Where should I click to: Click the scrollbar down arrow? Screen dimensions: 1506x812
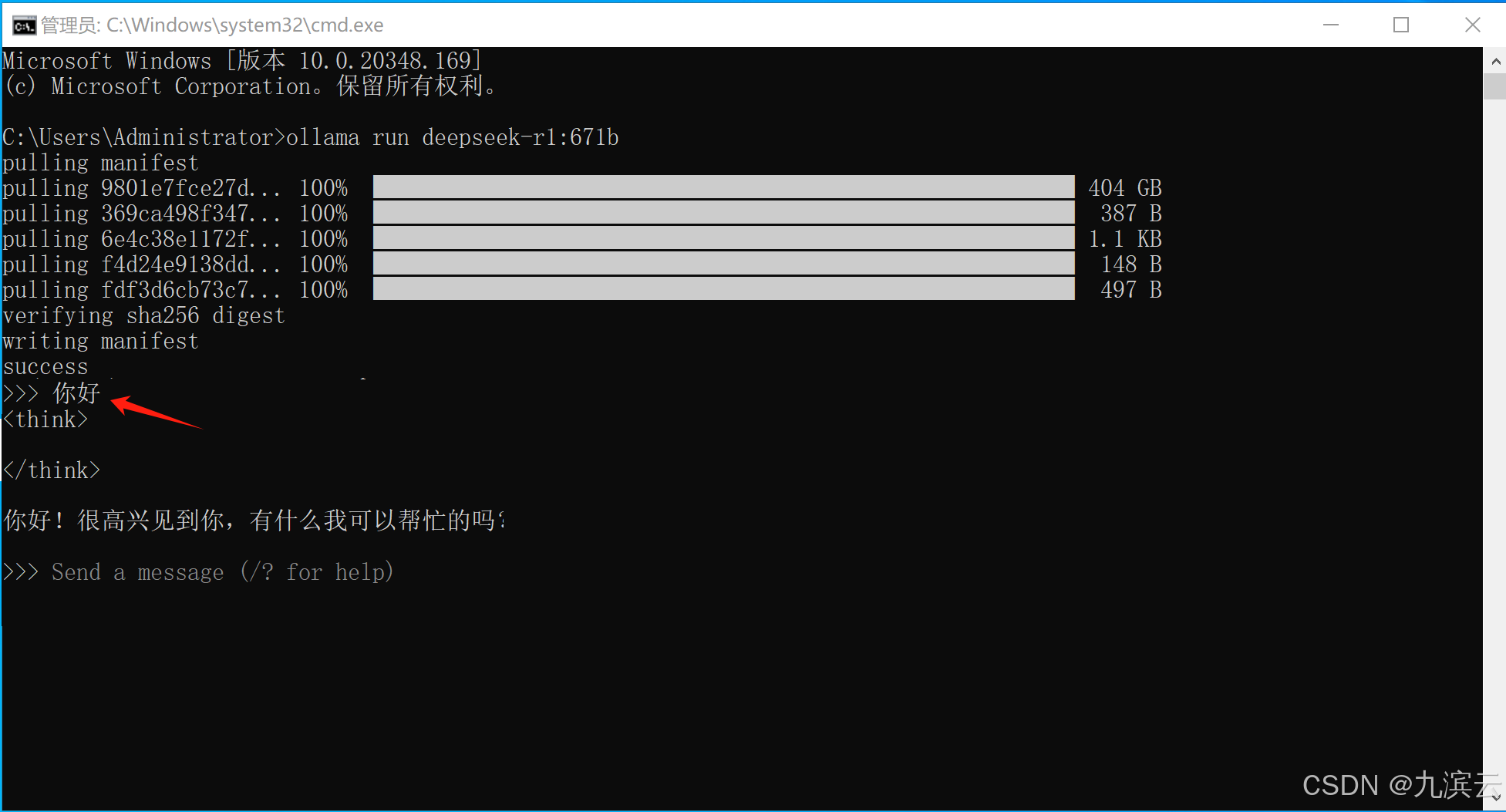pyautogui.click(x=1494, y=799)
